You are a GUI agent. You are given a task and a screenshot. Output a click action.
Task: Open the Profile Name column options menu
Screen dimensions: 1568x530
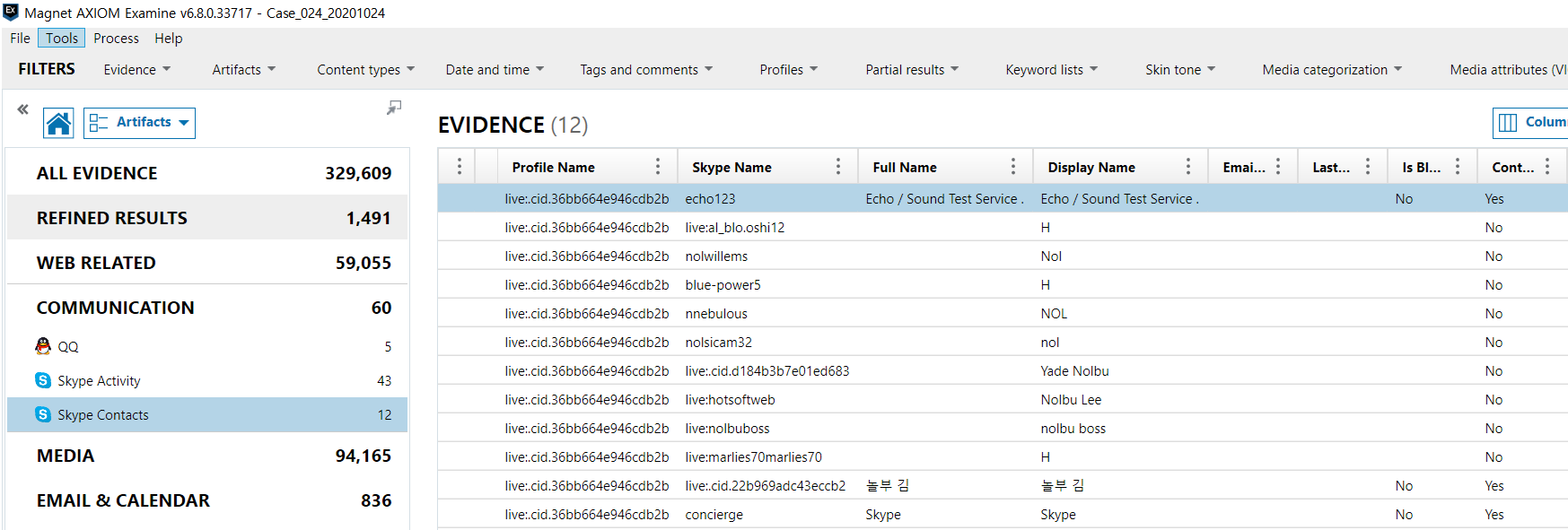click(x=658, y=167)
